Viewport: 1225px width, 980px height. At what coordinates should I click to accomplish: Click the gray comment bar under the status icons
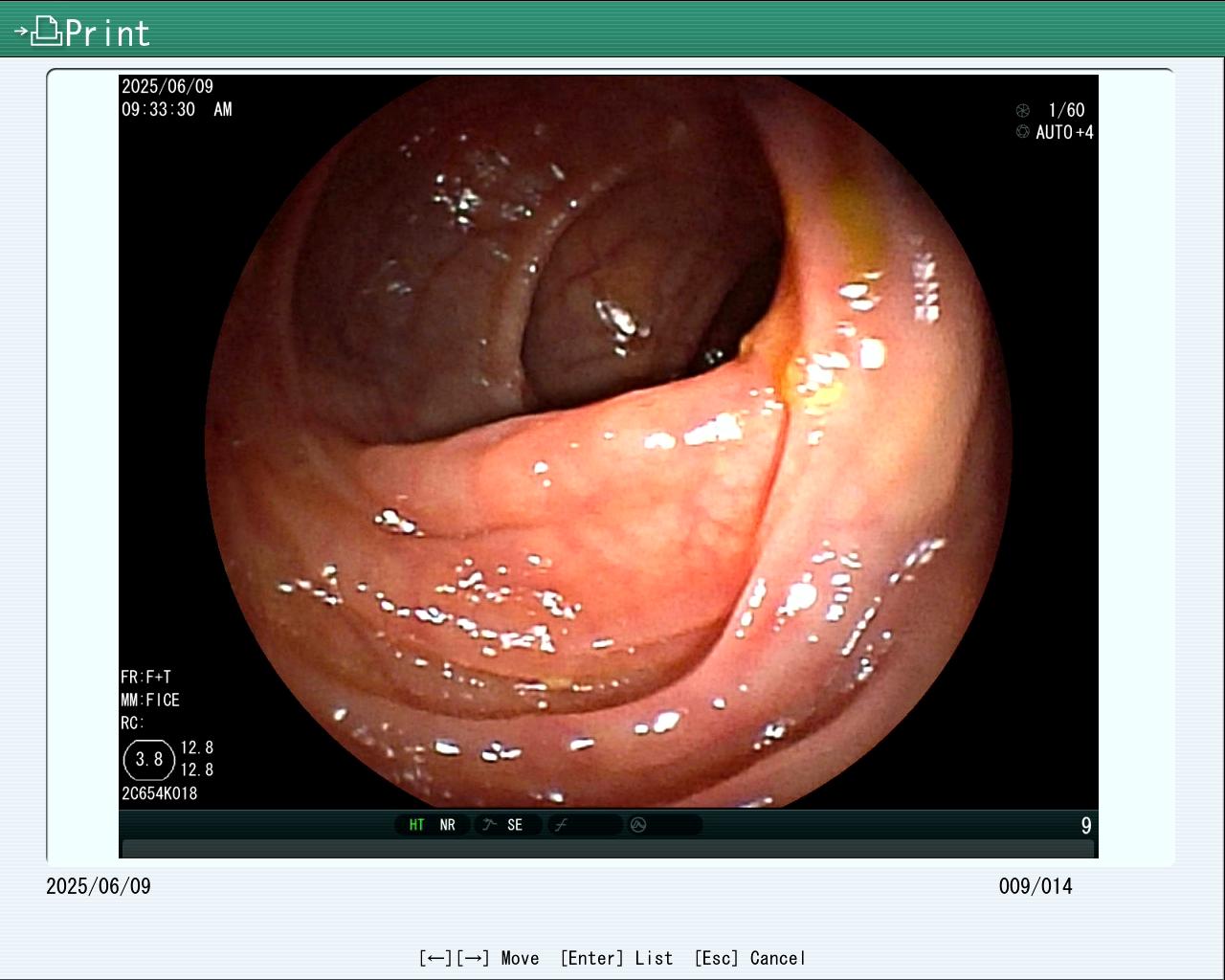pos(609,849)
